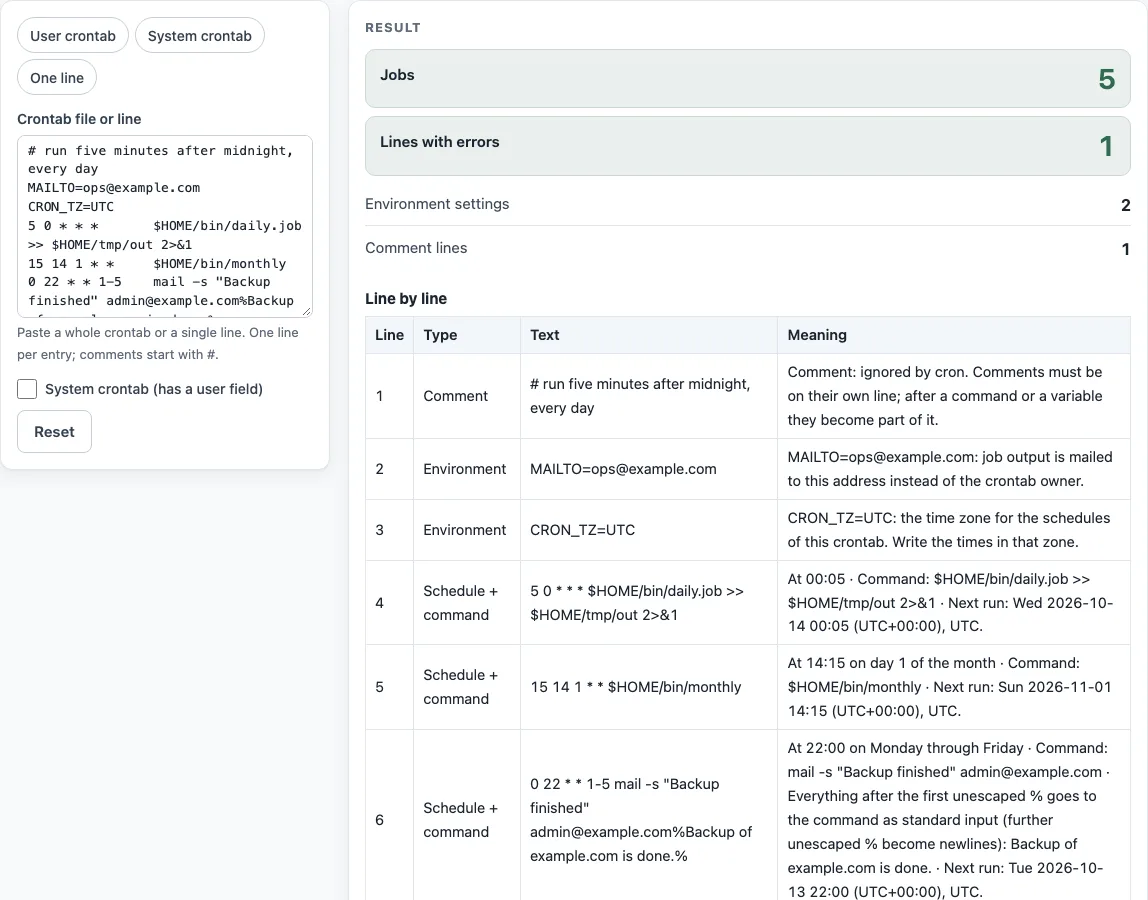Focus the Crontab file or line textarea
This screenshot has height=900, width=1148.
pyautogui.click(x=165, y=226)
